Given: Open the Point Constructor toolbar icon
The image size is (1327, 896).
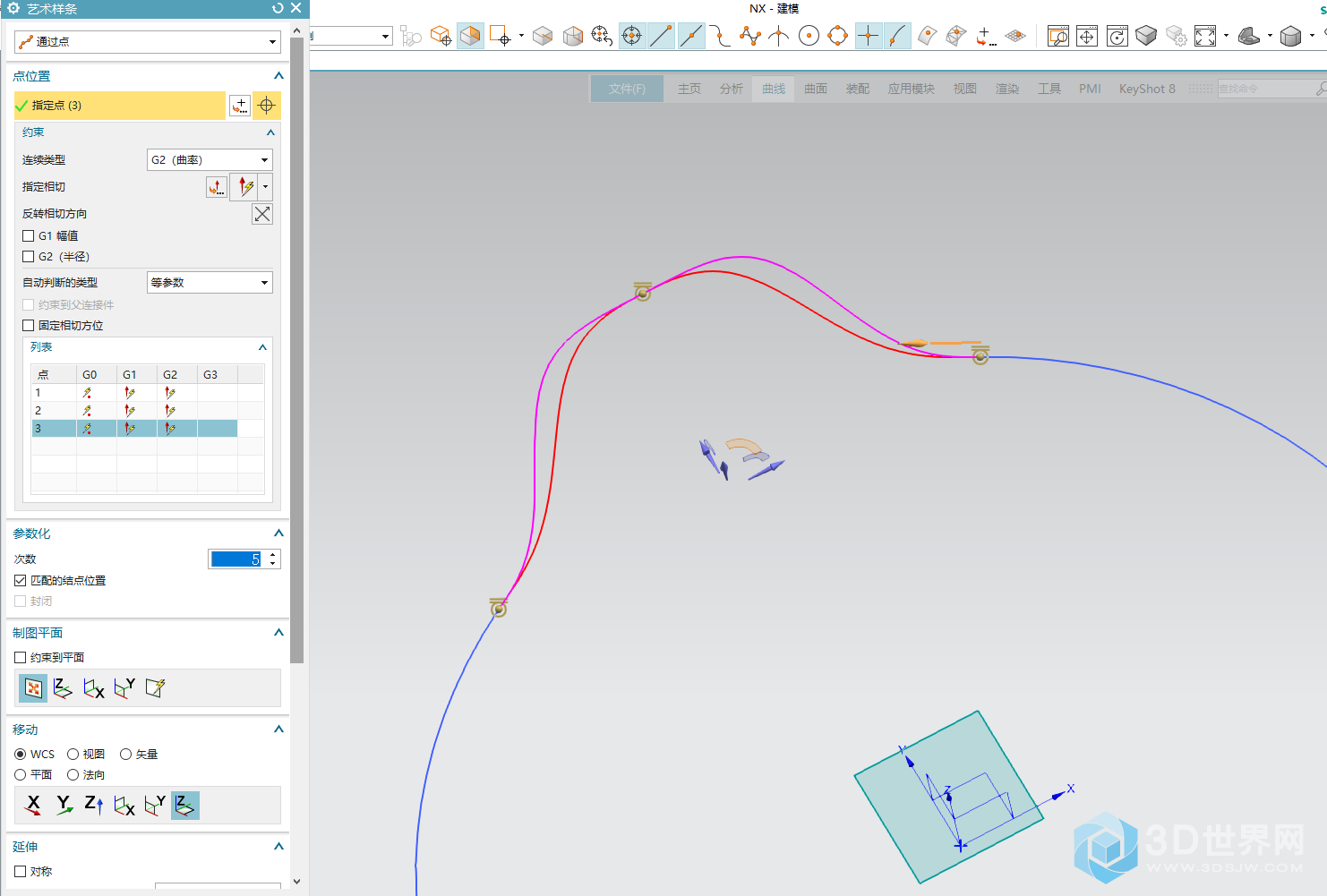Looking at the screenshot, I should pos(986,36).
